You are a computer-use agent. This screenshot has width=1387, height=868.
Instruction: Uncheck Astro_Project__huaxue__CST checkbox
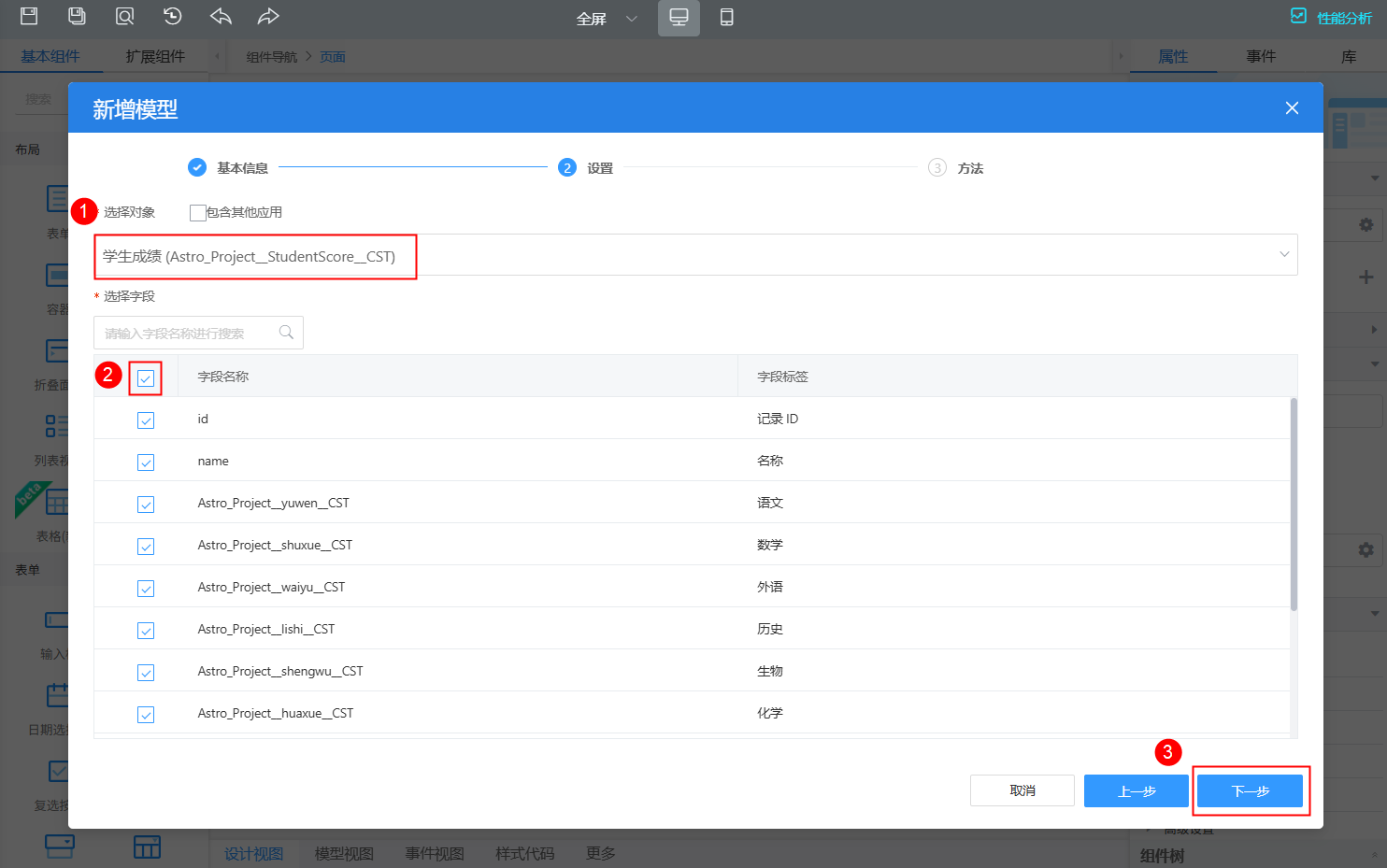pyautogui.click(x=146, y=714)
